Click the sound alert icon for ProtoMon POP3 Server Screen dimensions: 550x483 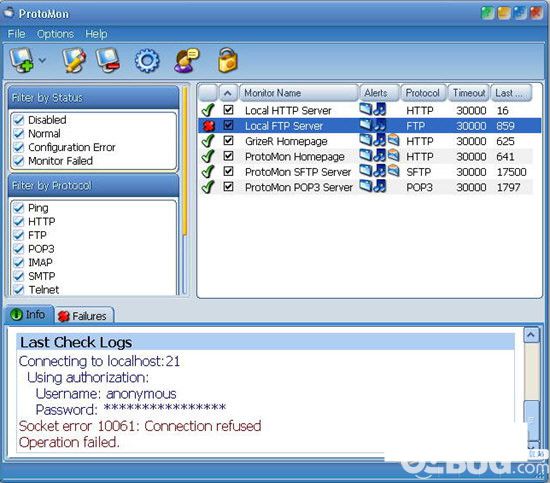[380, 186]
